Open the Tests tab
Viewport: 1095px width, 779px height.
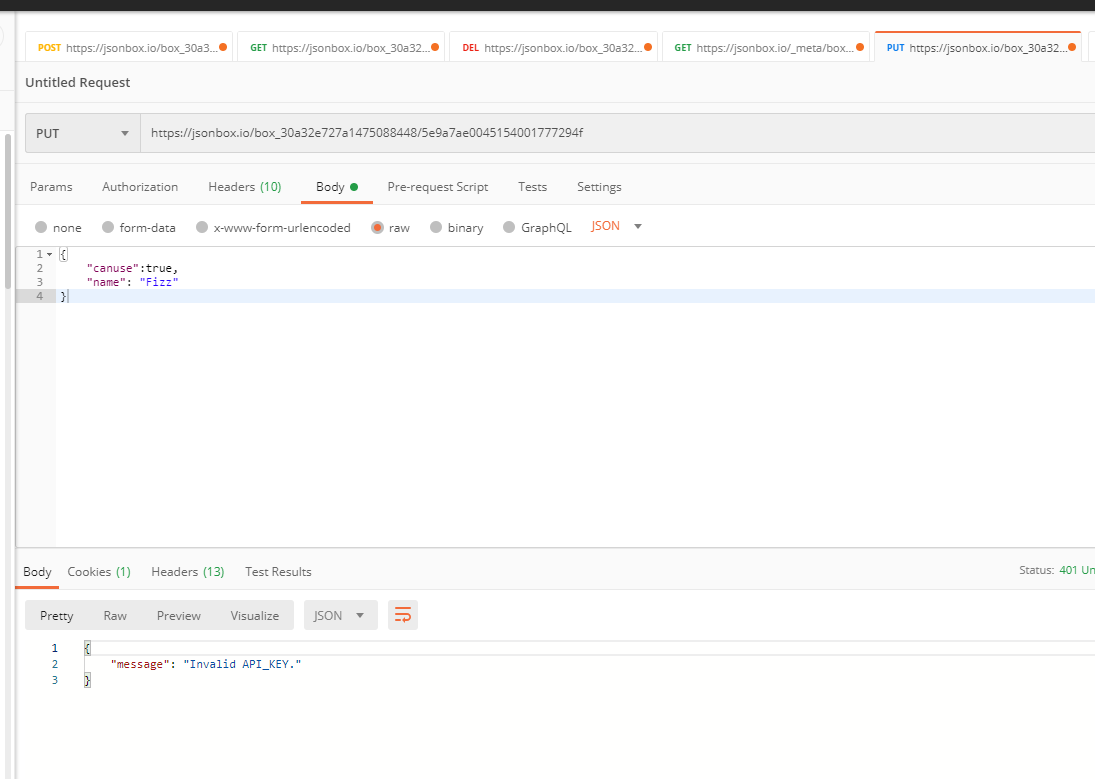[x=532, y=186]
